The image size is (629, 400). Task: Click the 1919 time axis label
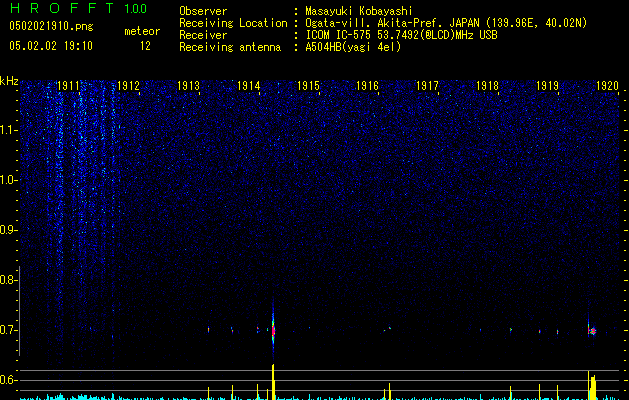coord(548,86)
